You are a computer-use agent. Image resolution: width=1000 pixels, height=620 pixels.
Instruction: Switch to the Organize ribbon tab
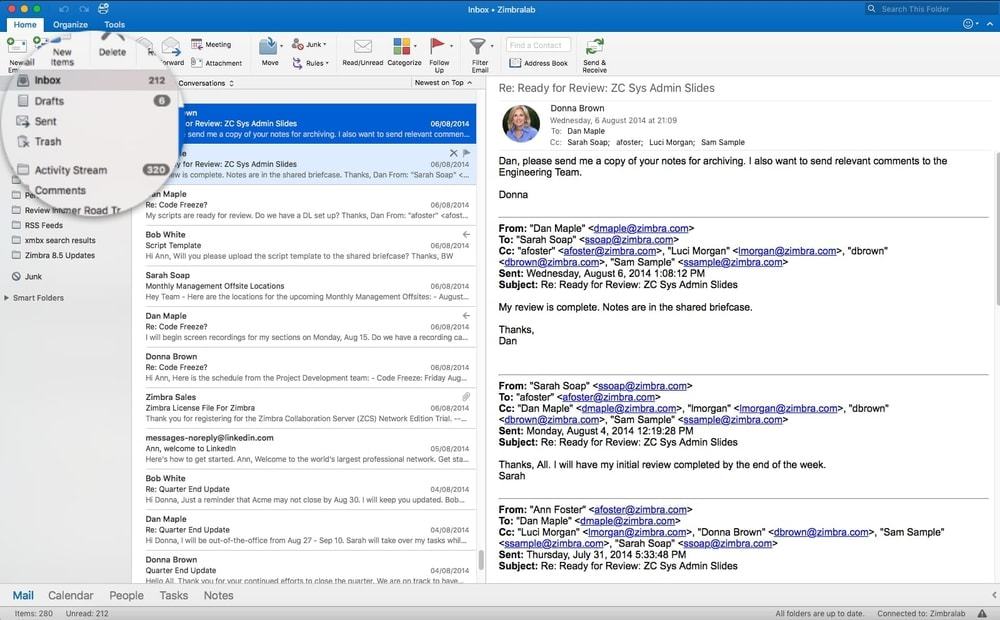click(x=70, y=24)
